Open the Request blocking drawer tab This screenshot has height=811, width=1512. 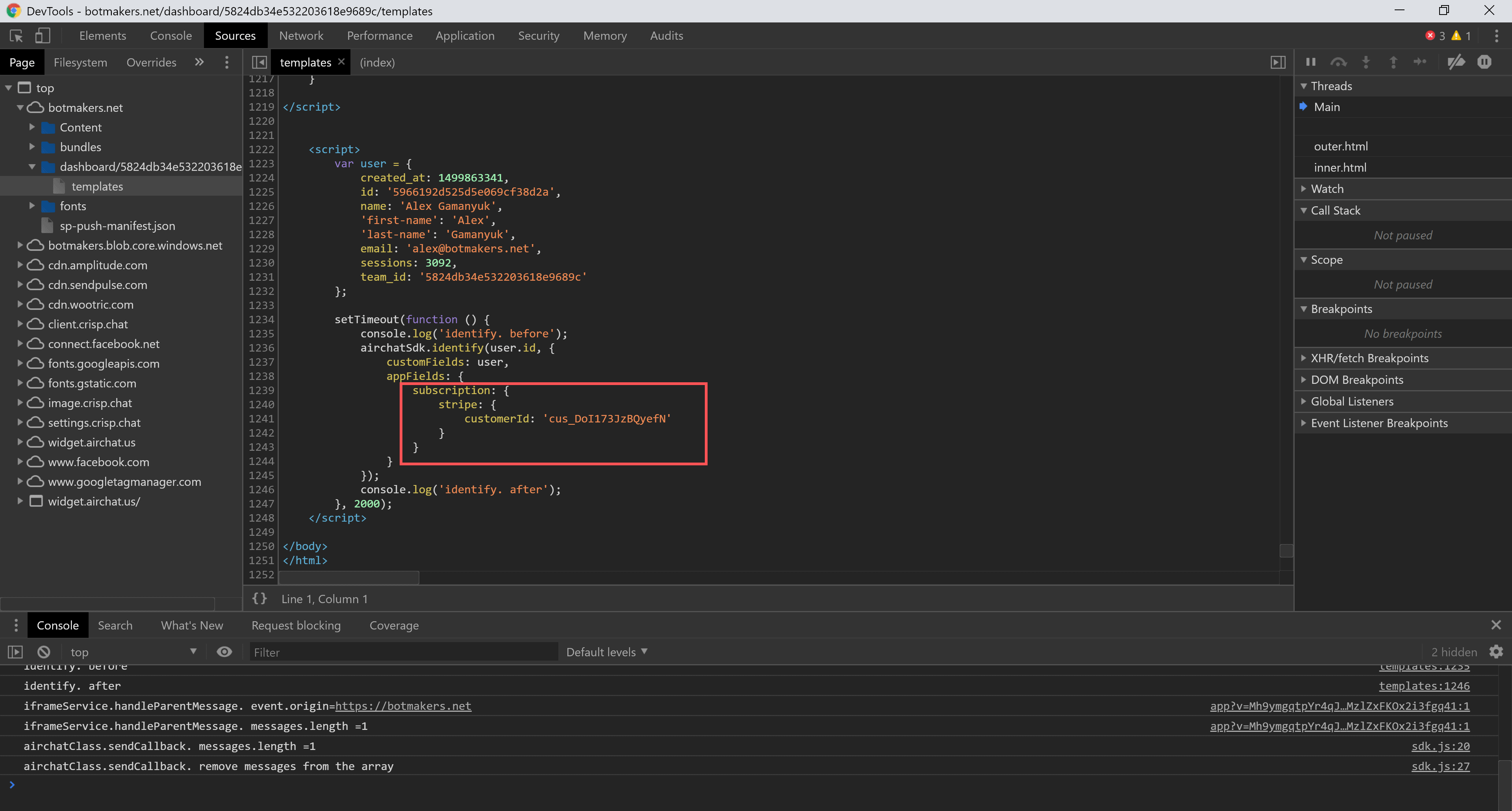[296, 626]
